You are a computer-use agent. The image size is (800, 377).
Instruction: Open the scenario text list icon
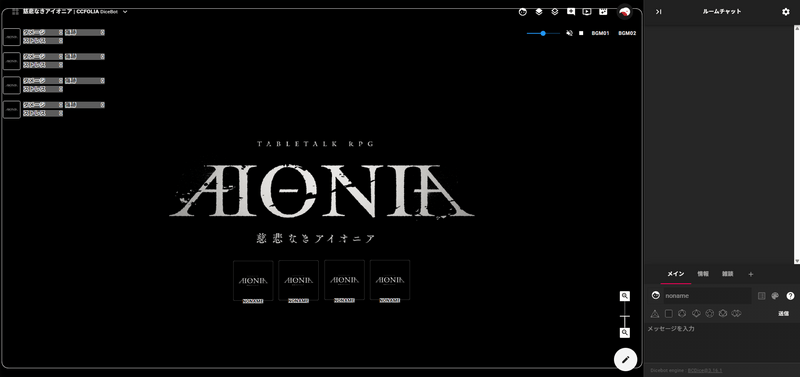click(x=571, y=12)
